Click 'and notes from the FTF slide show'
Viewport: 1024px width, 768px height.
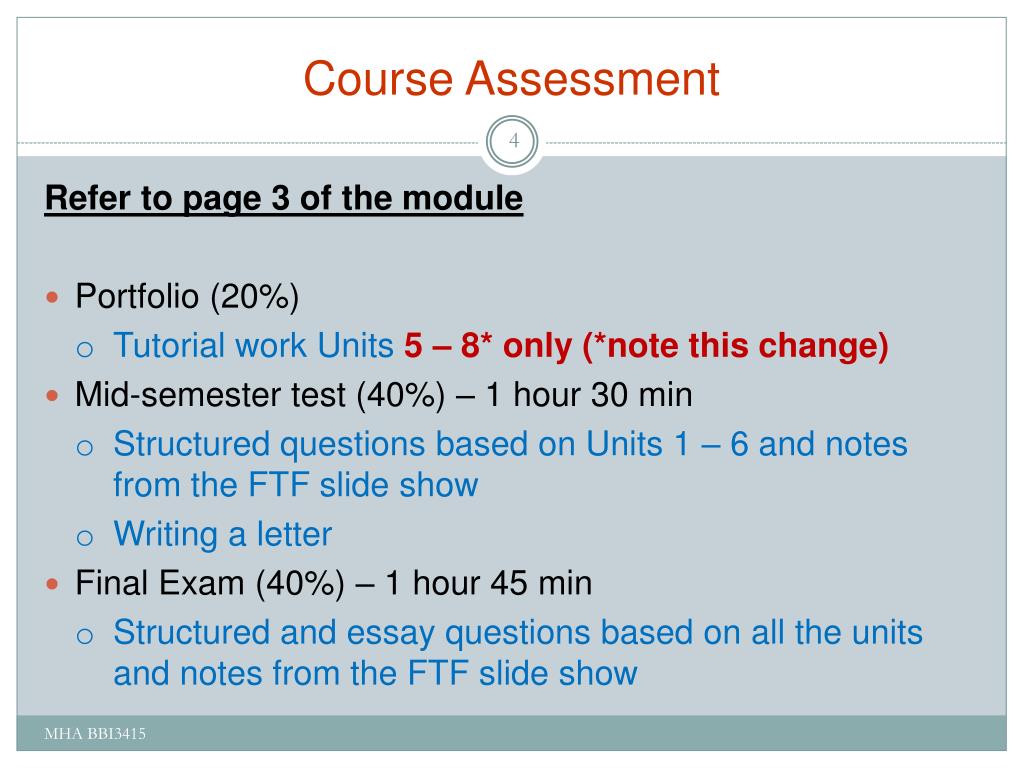coord(376,673)
